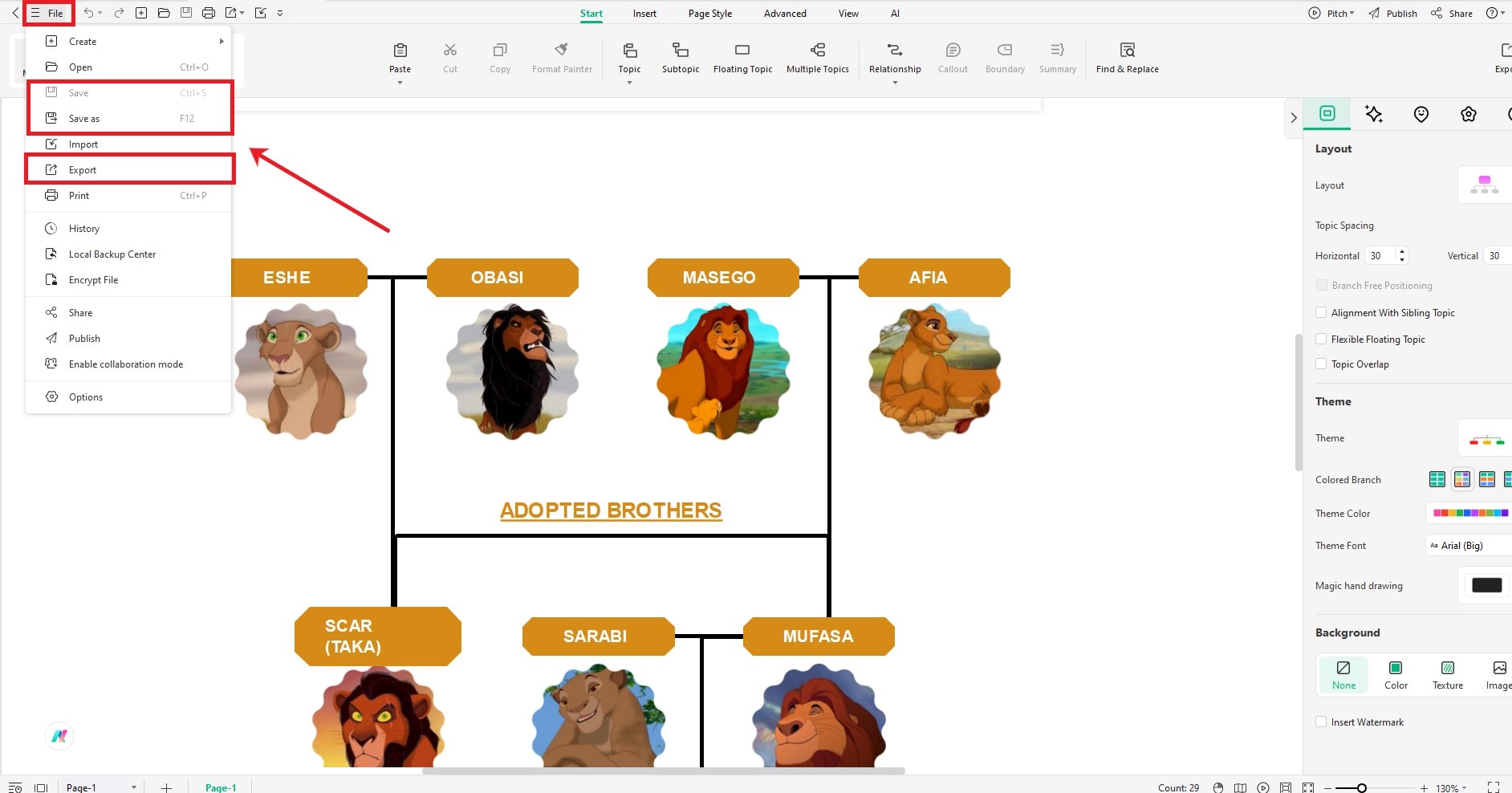Add a Floating Topic
Viewport: 1512px width, 793px height.
[x=742, y=58]
